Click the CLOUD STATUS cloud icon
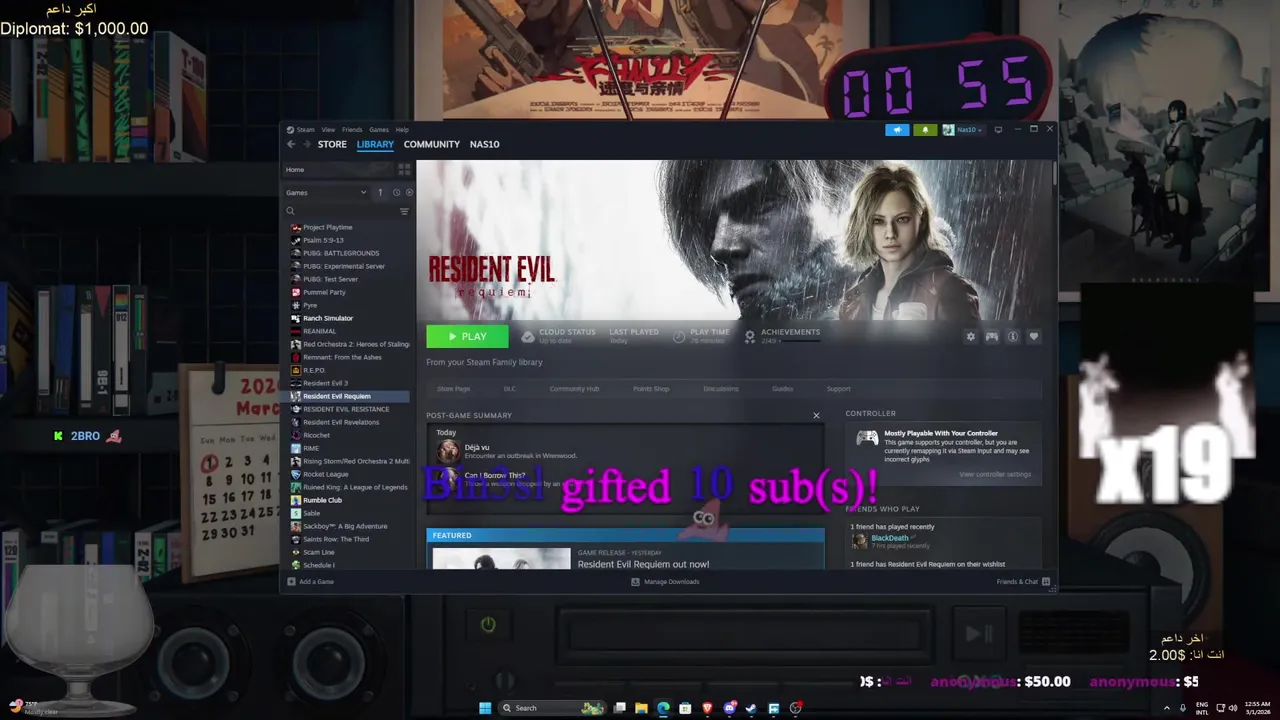 pyautogui.click(x=528, y=337)
